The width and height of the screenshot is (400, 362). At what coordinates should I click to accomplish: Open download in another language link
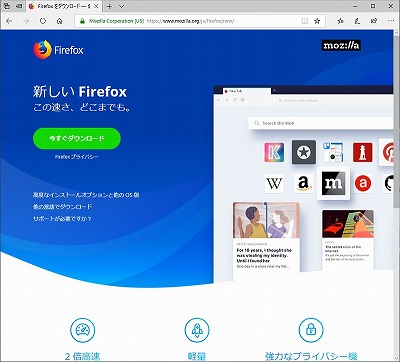pyautogui.click(x=62, y=207)
